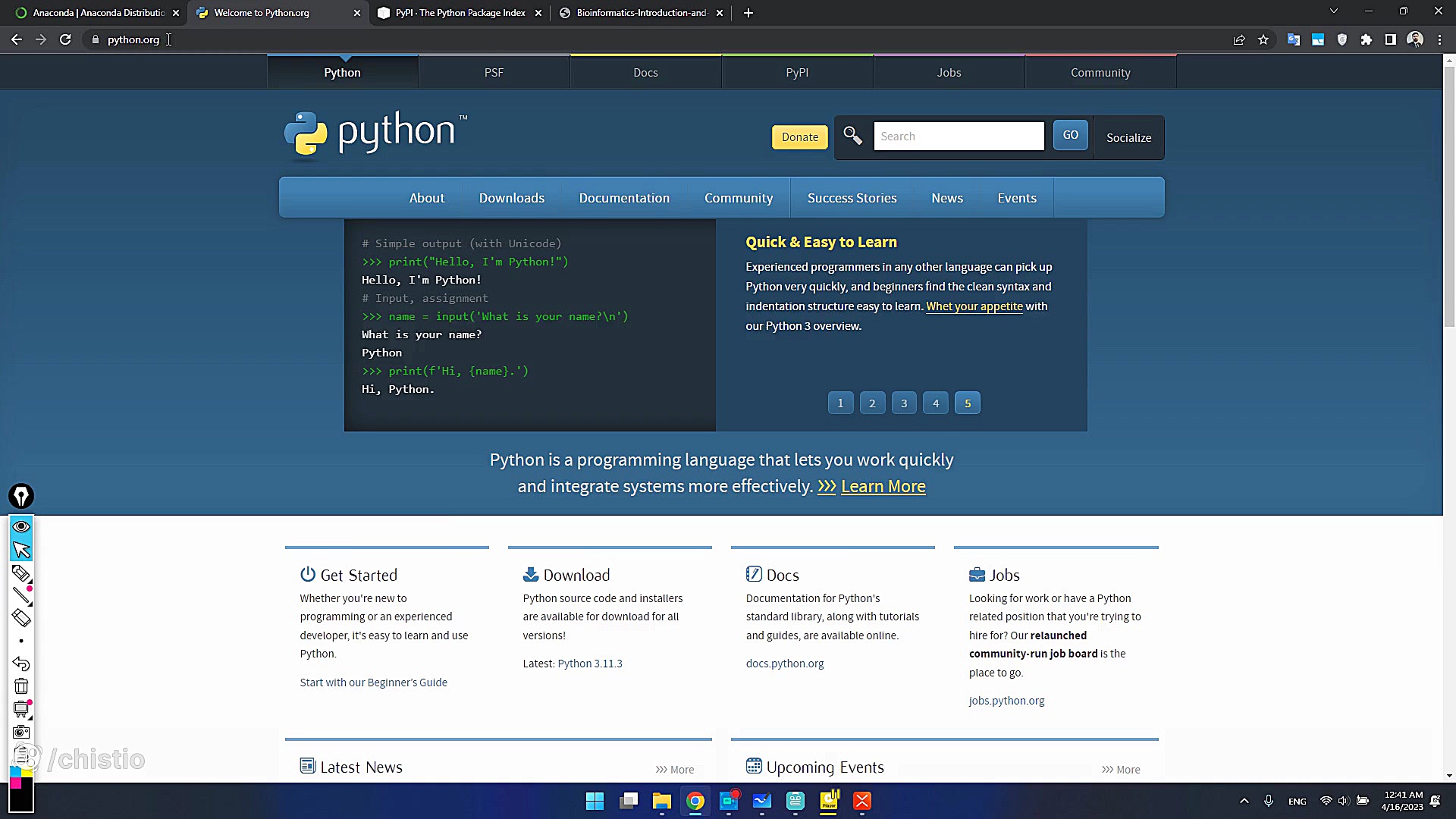The width and height of the screenshot is (1456, 819).
Task: Follow the Python 3.11.3 link
Action: (x=589, y=664)
